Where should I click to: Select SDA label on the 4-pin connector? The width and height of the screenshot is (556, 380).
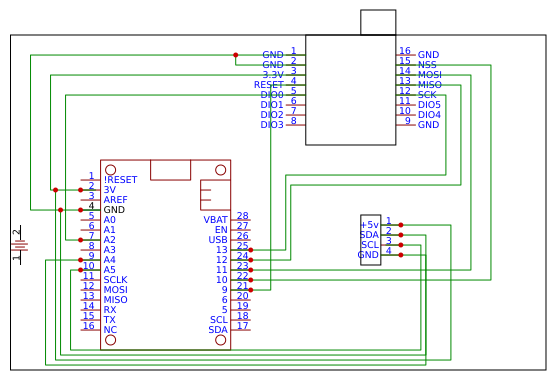pos(370,235)
